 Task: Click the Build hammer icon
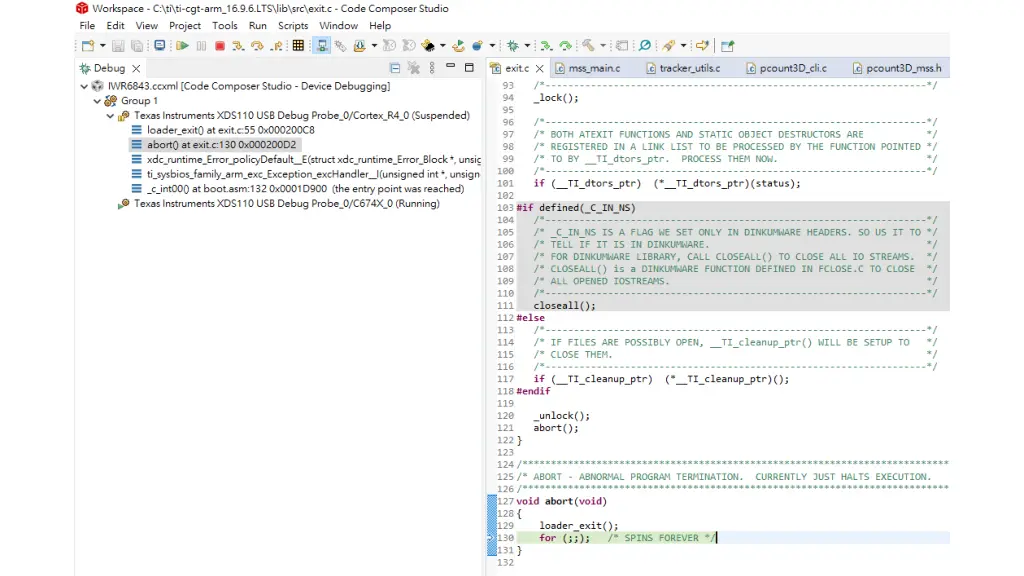click(588, 46)
